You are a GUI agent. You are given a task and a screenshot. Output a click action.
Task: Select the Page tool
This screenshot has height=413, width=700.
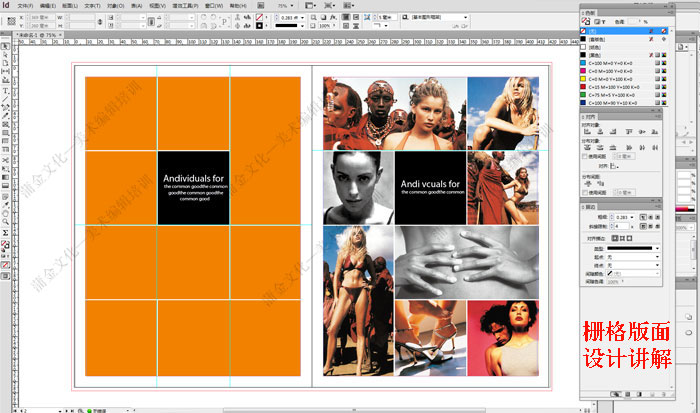[5, 63]
